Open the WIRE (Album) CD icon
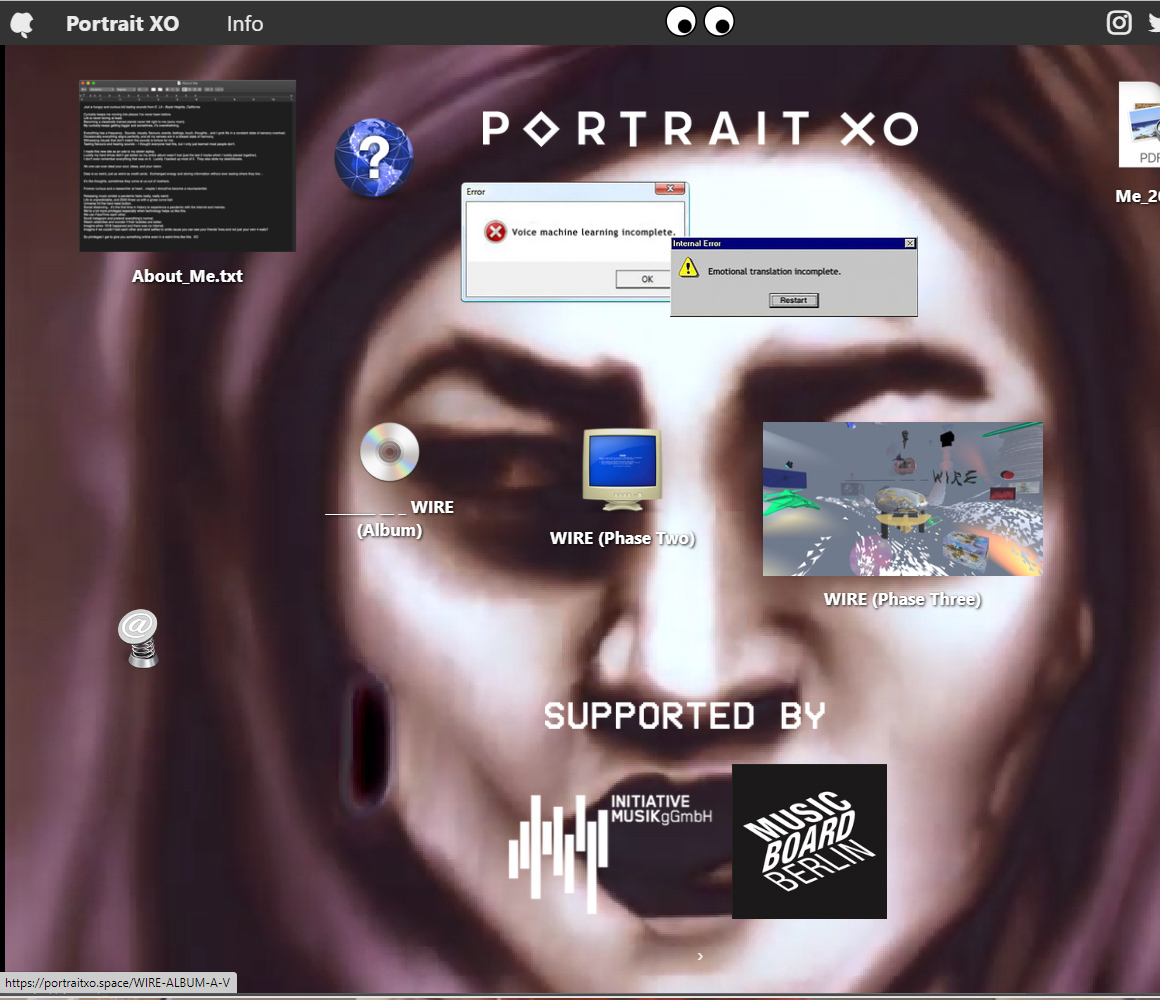1160x1000 pixels. (x=389, y=452)
